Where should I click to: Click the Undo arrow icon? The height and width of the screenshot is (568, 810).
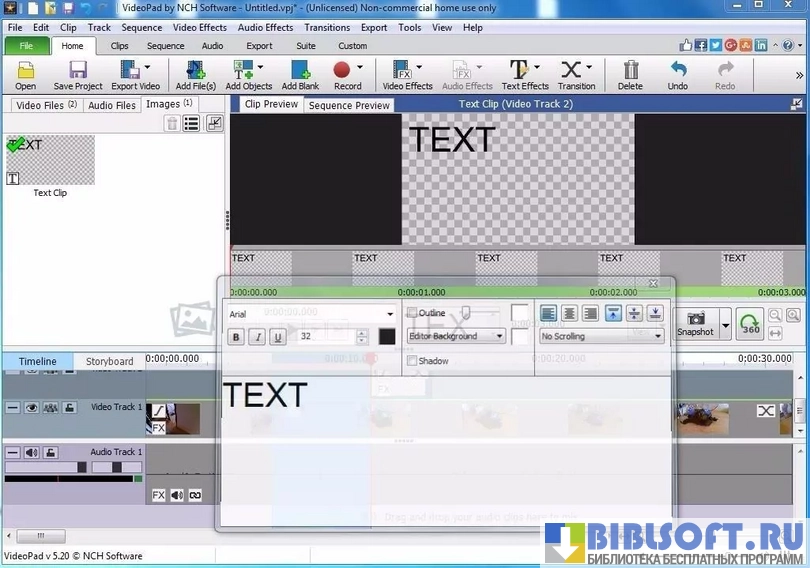(x=678, y=75)
